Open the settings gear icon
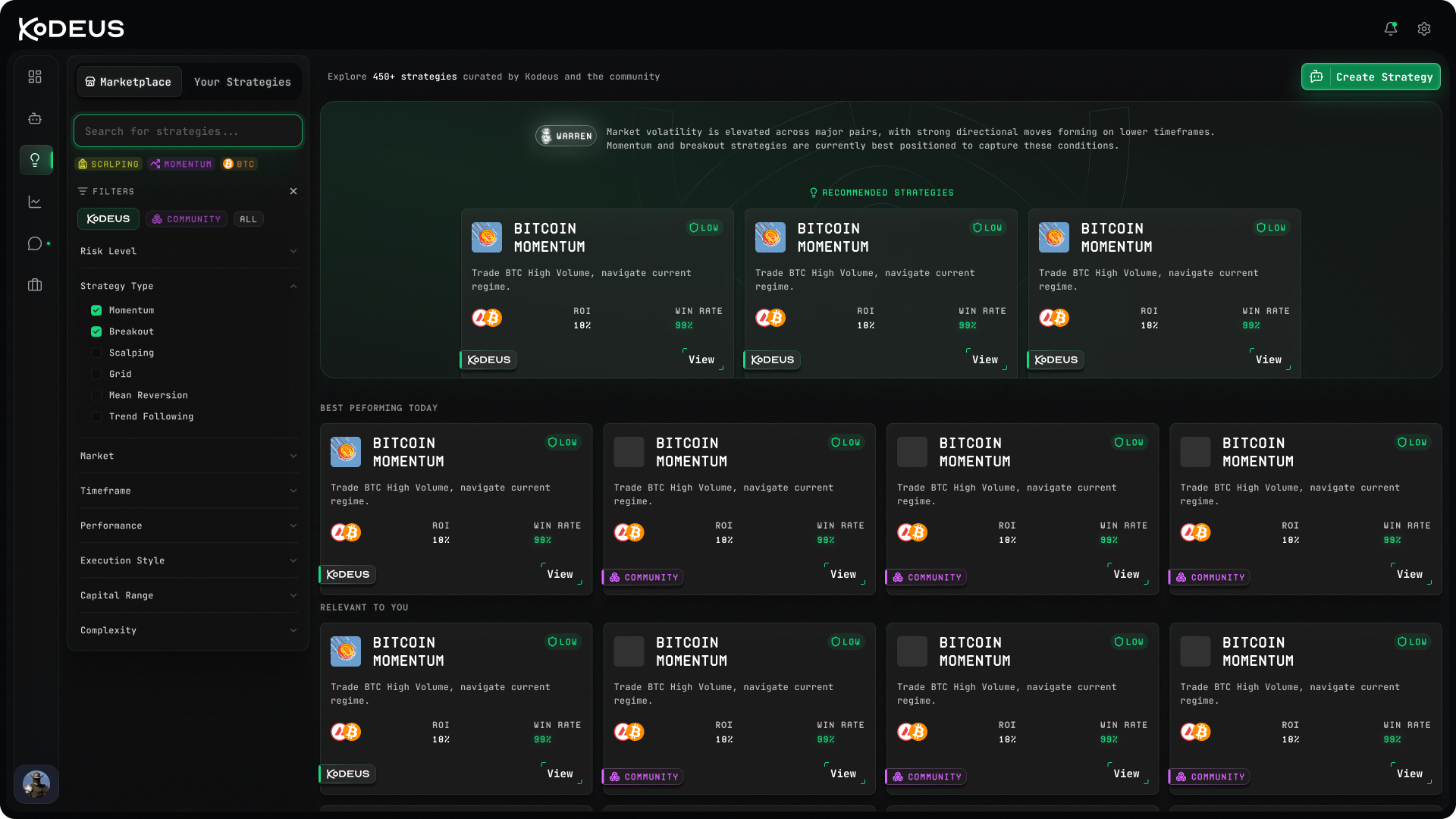1456x819 pixels. coord(1424,29)
